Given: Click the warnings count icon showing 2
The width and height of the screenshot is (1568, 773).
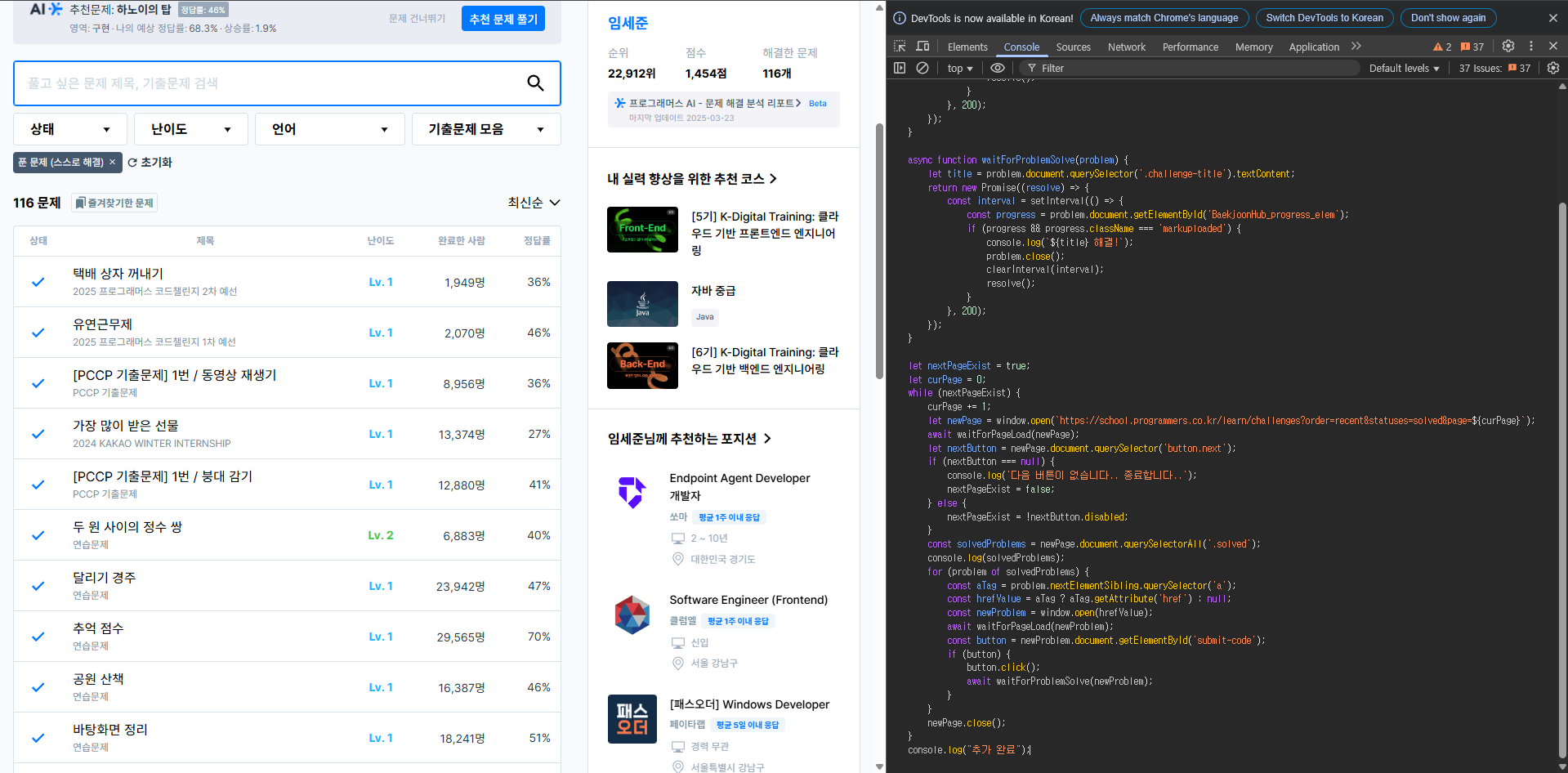Looking at the screenshot, I should (1442, 47).
